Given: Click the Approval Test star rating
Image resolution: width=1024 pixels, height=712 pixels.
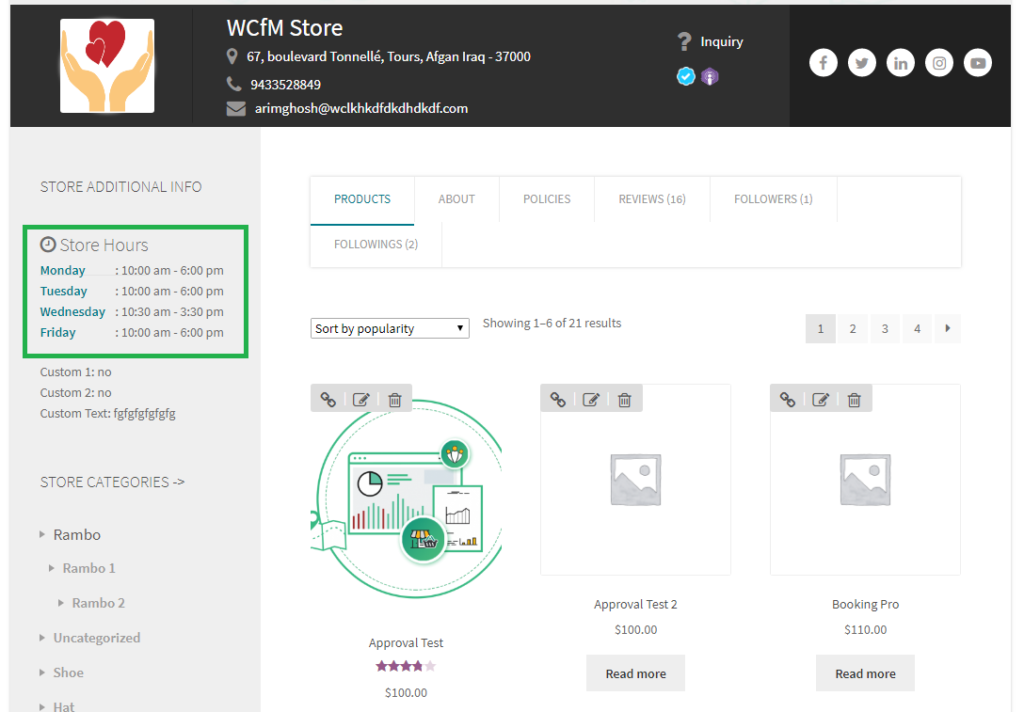Looking at the screenshot, I should tap(406, 666).
